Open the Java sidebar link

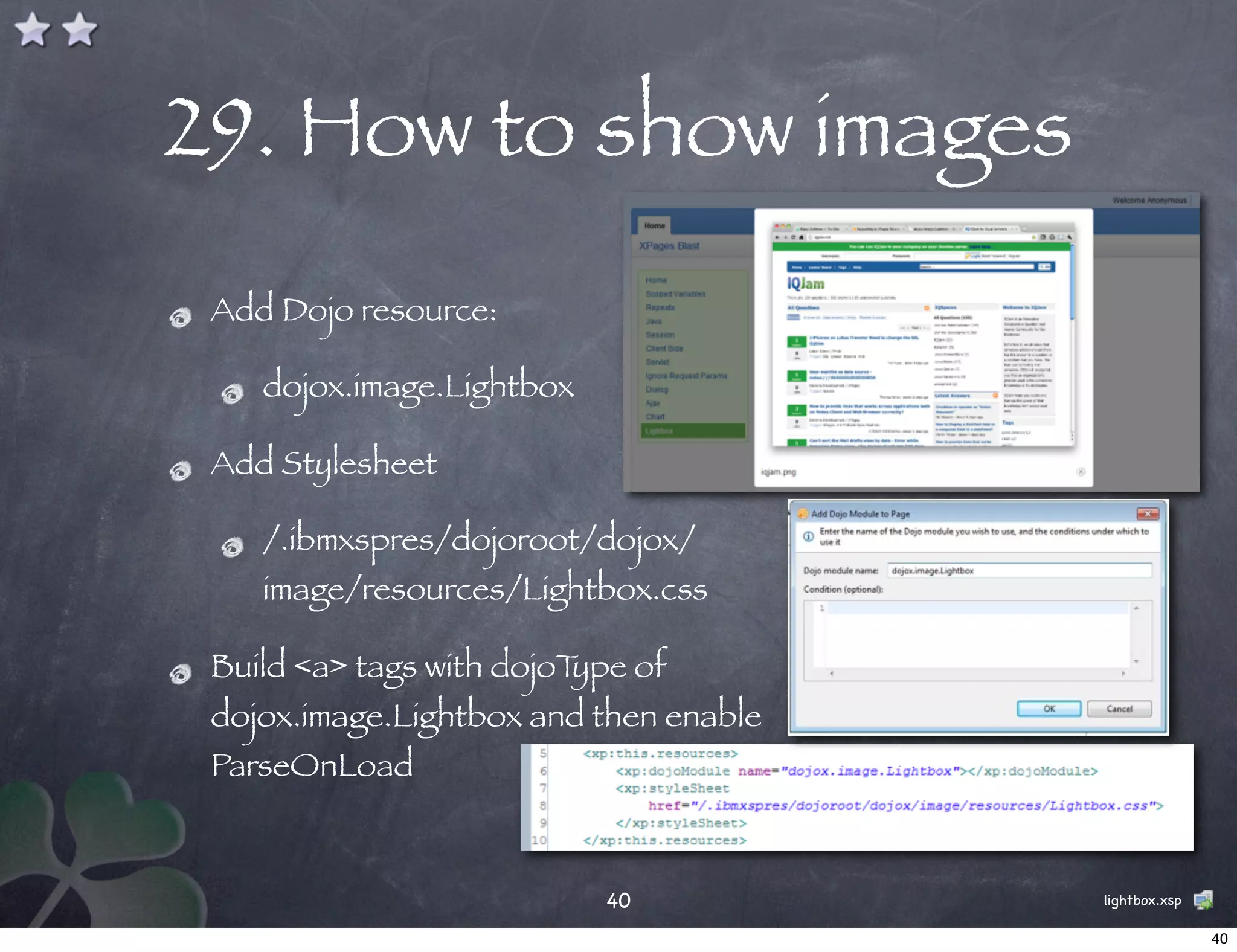pos(654,321)
